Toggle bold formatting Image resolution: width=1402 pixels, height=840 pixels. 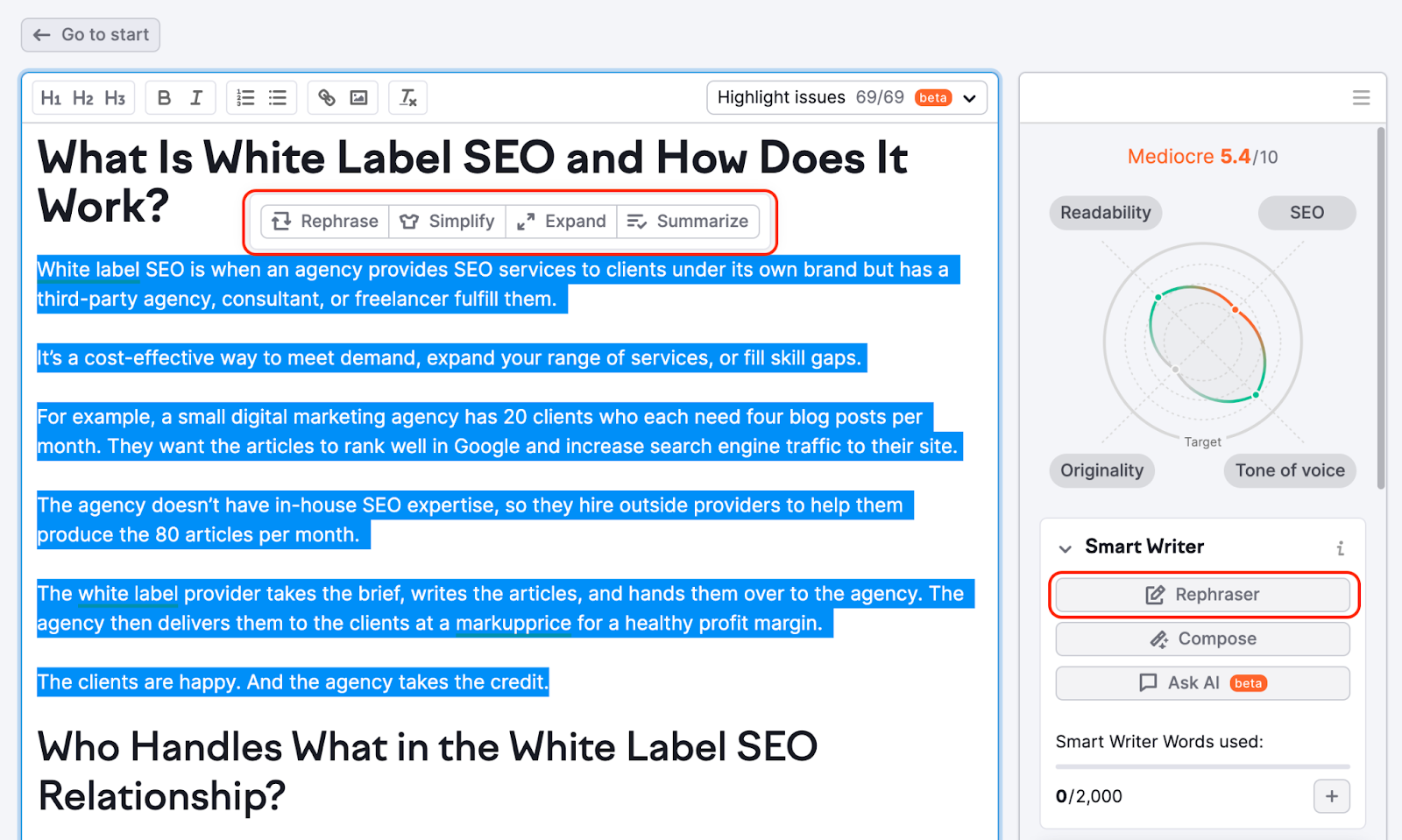[164, 97]
